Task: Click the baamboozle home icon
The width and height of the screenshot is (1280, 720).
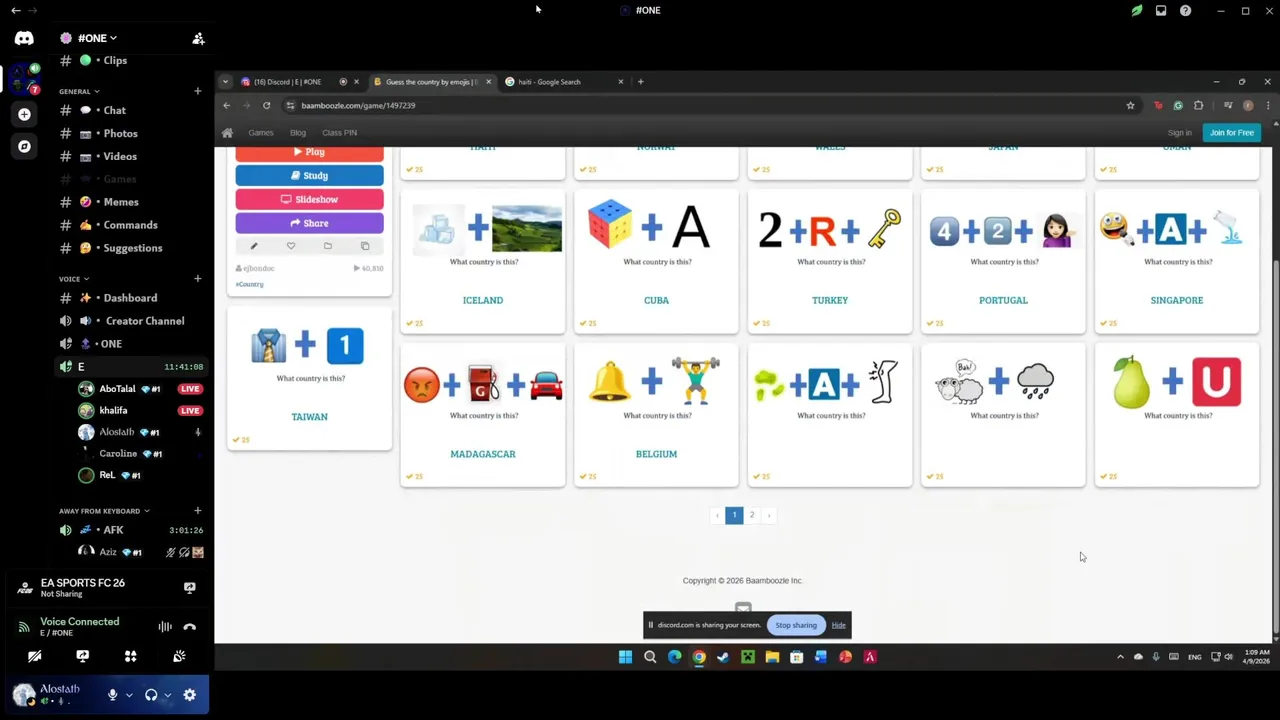Action: pos(227,133)
